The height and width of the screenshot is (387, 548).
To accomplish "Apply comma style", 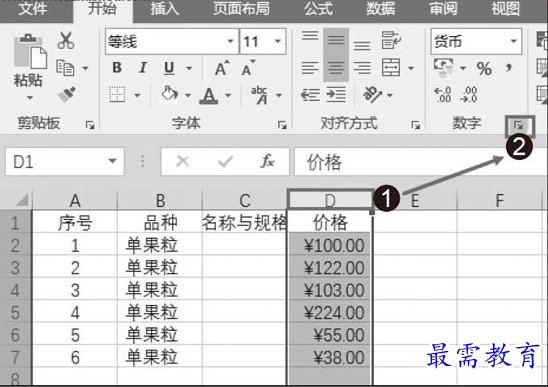I will pyautogui.click(x=509, y=67).
